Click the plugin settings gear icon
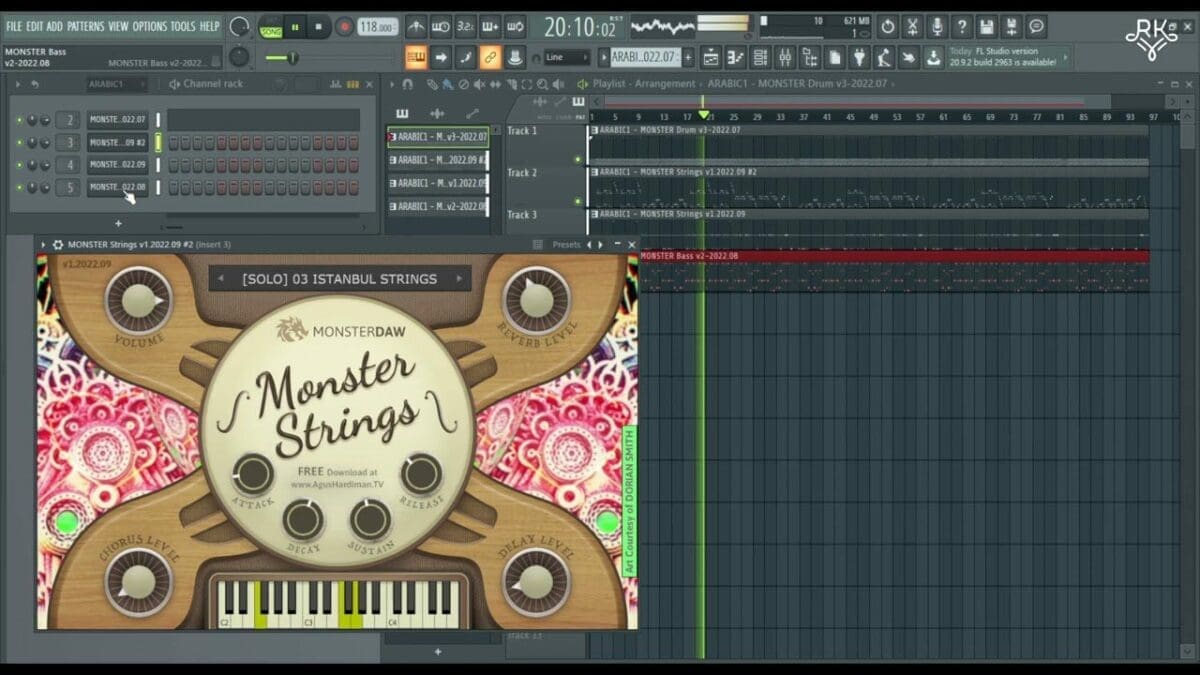Image resolution: width=1200 pixels, height=675 pixels. click(57, 244)
